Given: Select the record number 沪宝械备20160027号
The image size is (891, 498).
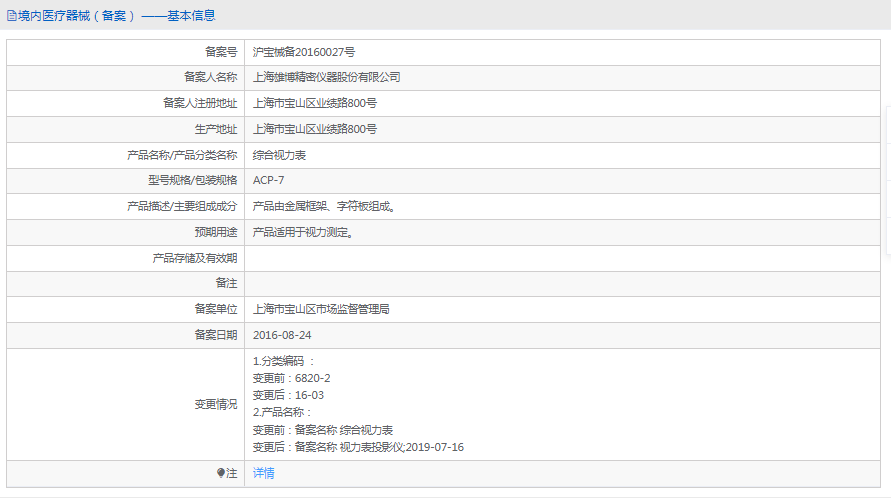Looking at the screenshot, I should coord(304,52).
